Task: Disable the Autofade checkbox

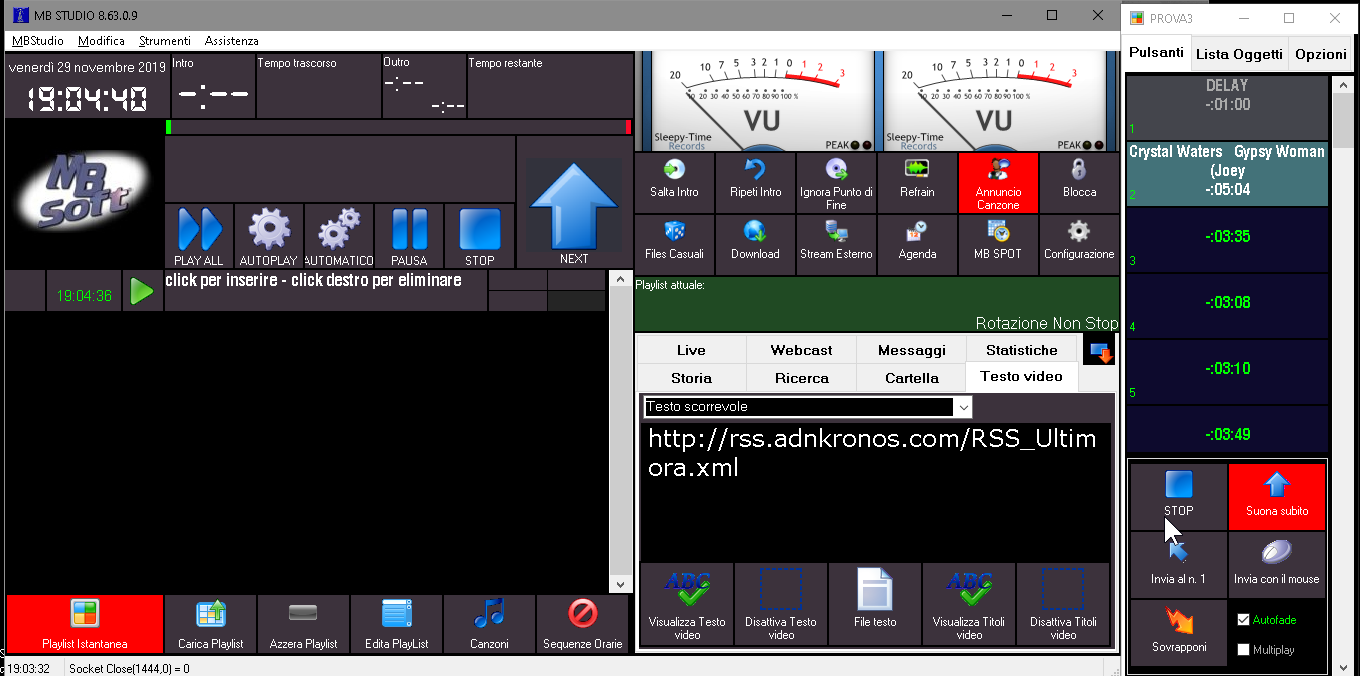Action: pos(1243,620)
